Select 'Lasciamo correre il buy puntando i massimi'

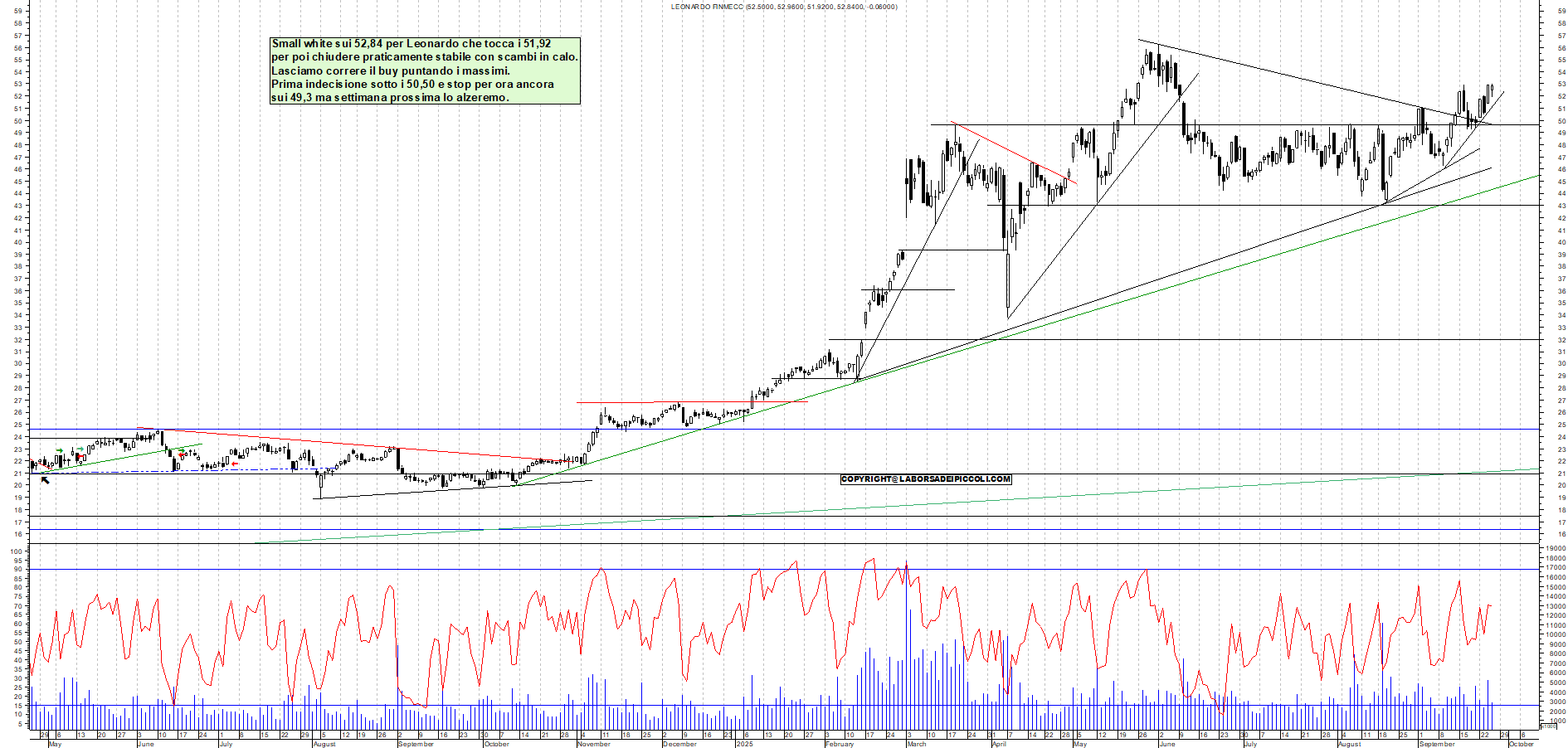click(391, 70)
